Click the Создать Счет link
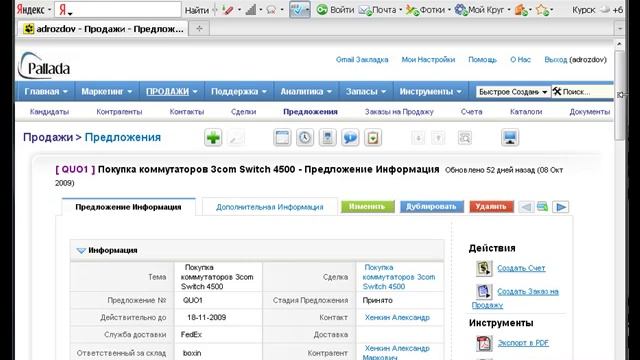Viewport: 640px width, 360px height. click(x=521, y=268)
